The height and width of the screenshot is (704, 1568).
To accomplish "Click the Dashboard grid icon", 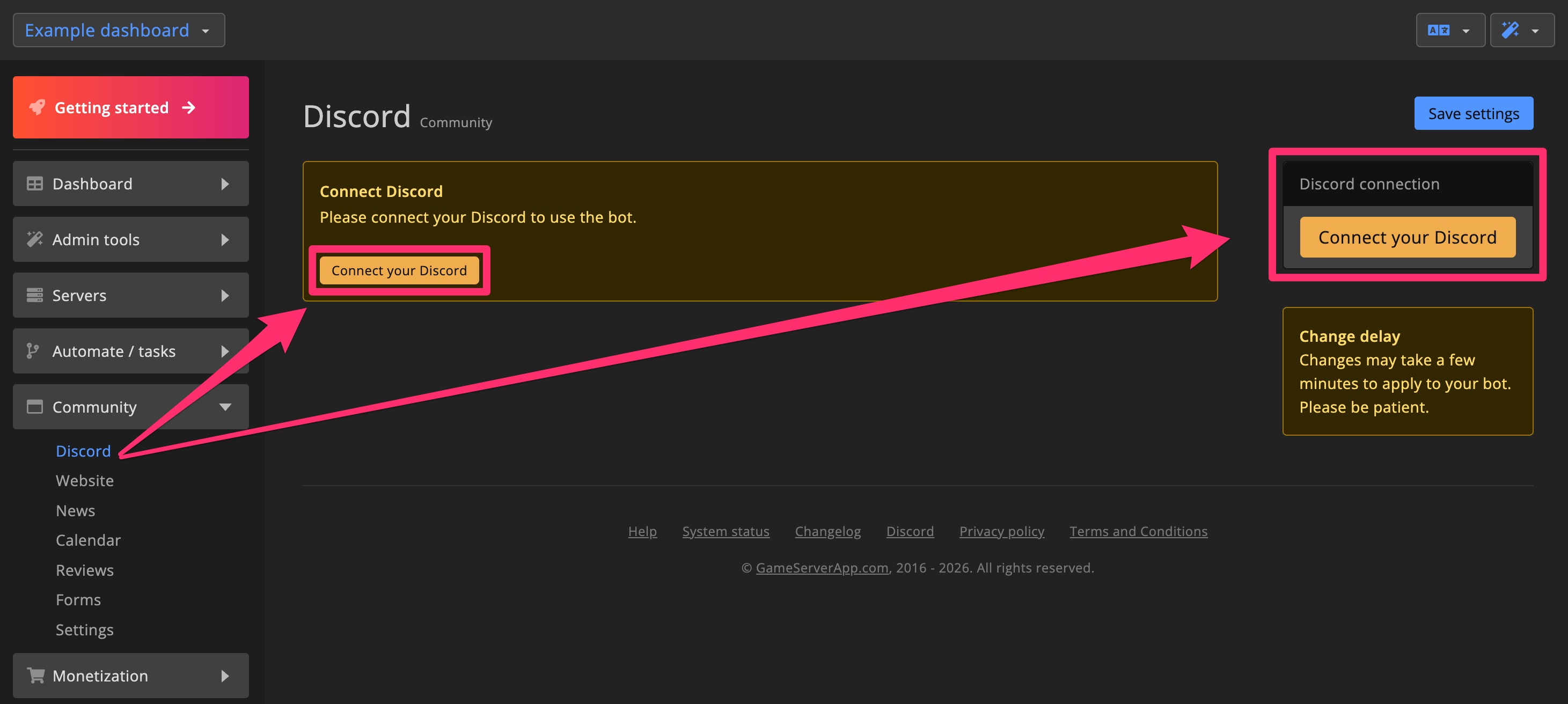I will [x=34, y=183].
